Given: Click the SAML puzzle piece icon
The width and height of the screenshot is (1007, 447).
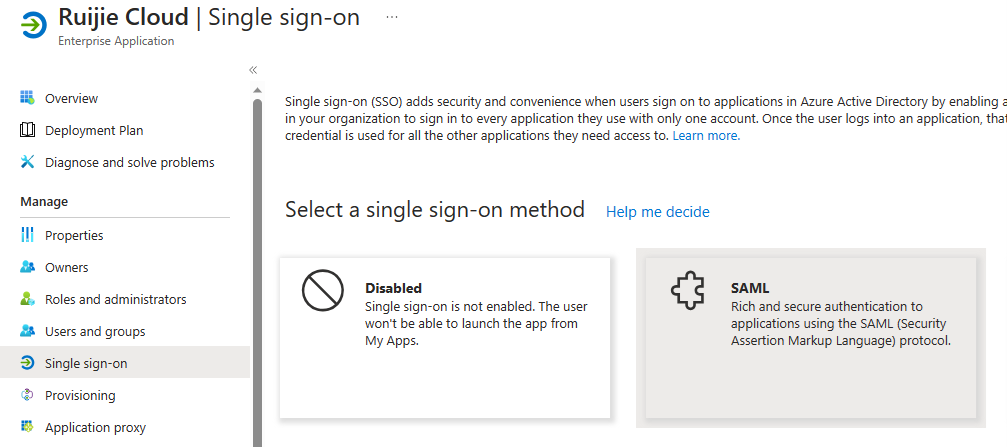Looking at the screenshot, I should (685, 291).
